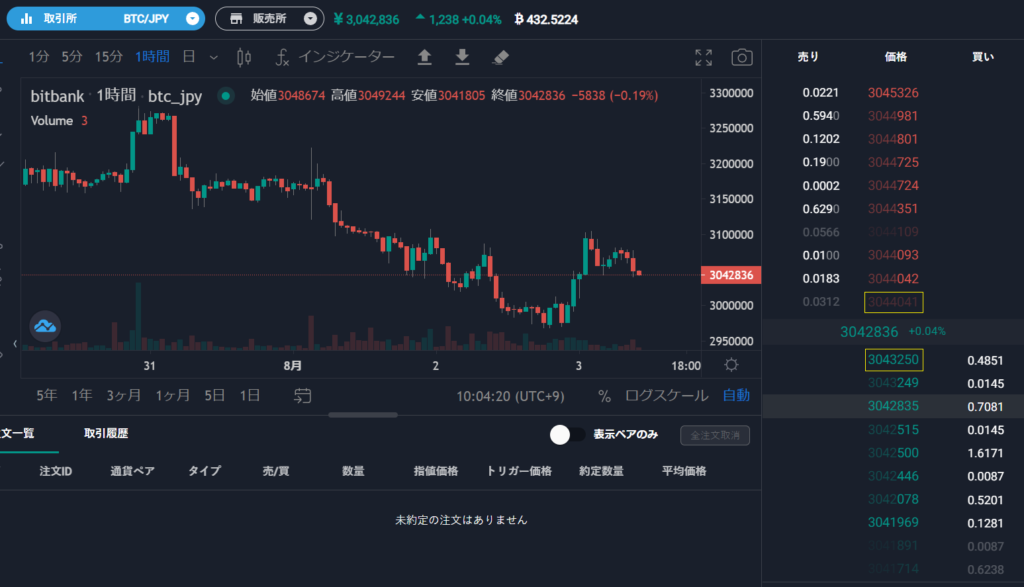The width and height of the screenshot is (1024, 587).
Task: Open the インジケーター (indicators) panel
Action: [x=330, y=58]
